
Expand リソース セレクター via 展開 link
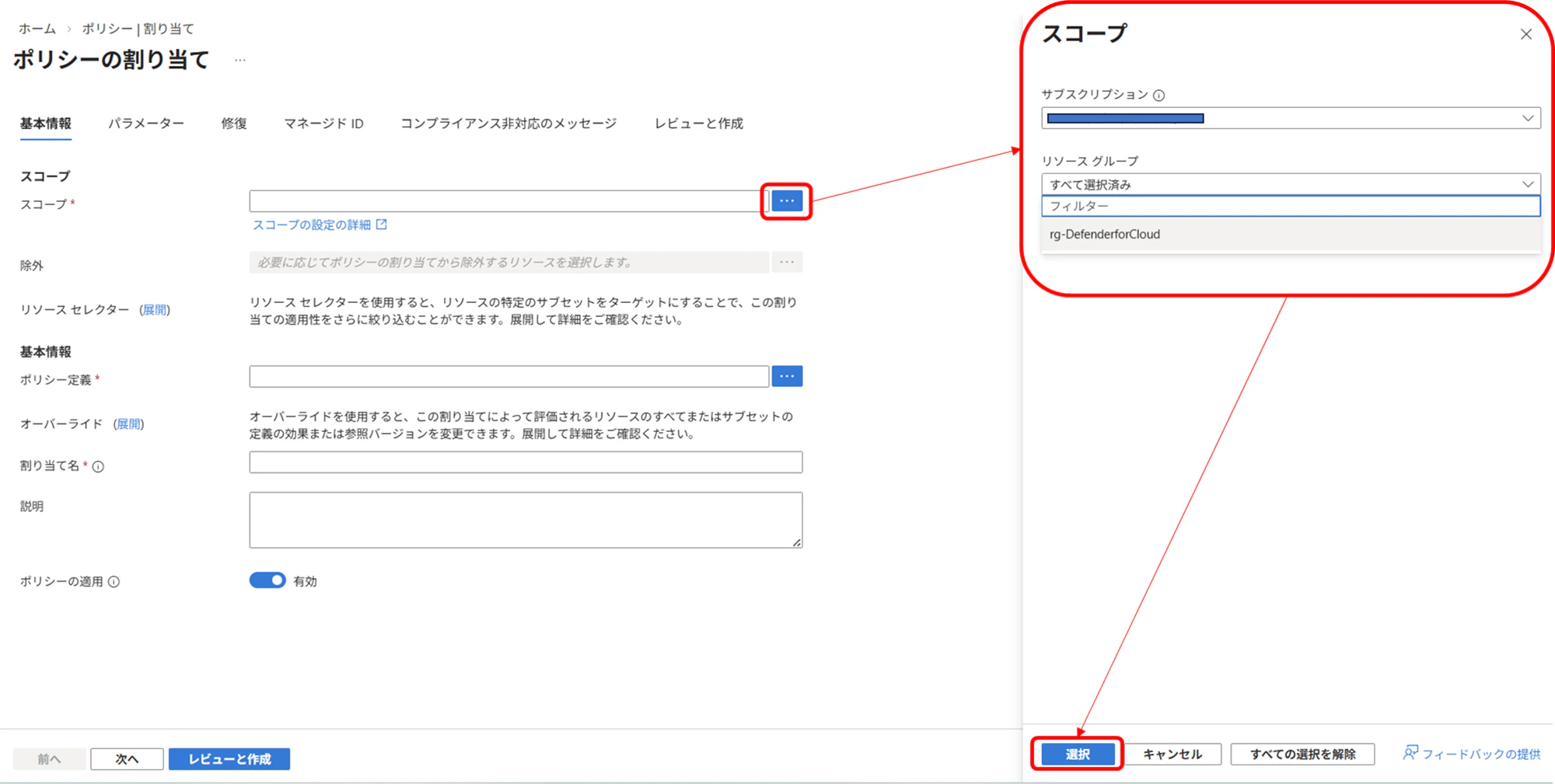click(x=155, y=309)
